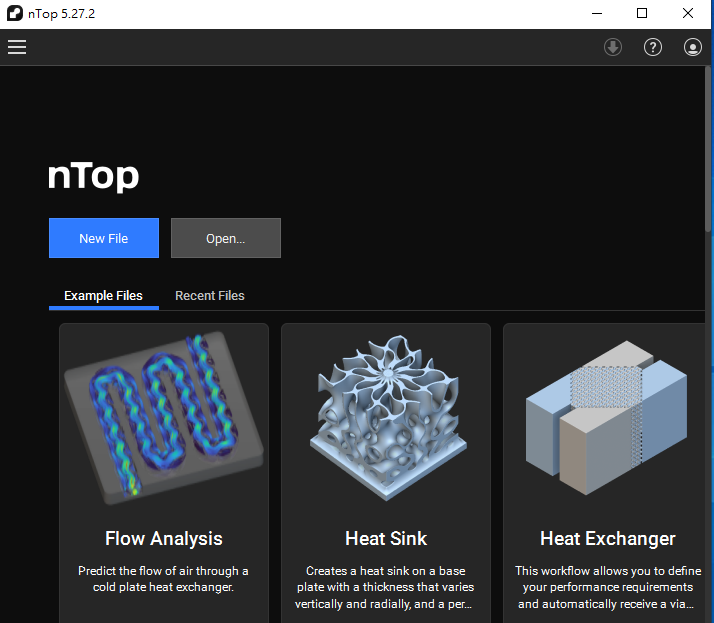Image resolution: width=714 pixels, height=623 pixels.
Task: Click the Heat Exchanger description text
Action: pyautogui.click(x=608, y=587)
